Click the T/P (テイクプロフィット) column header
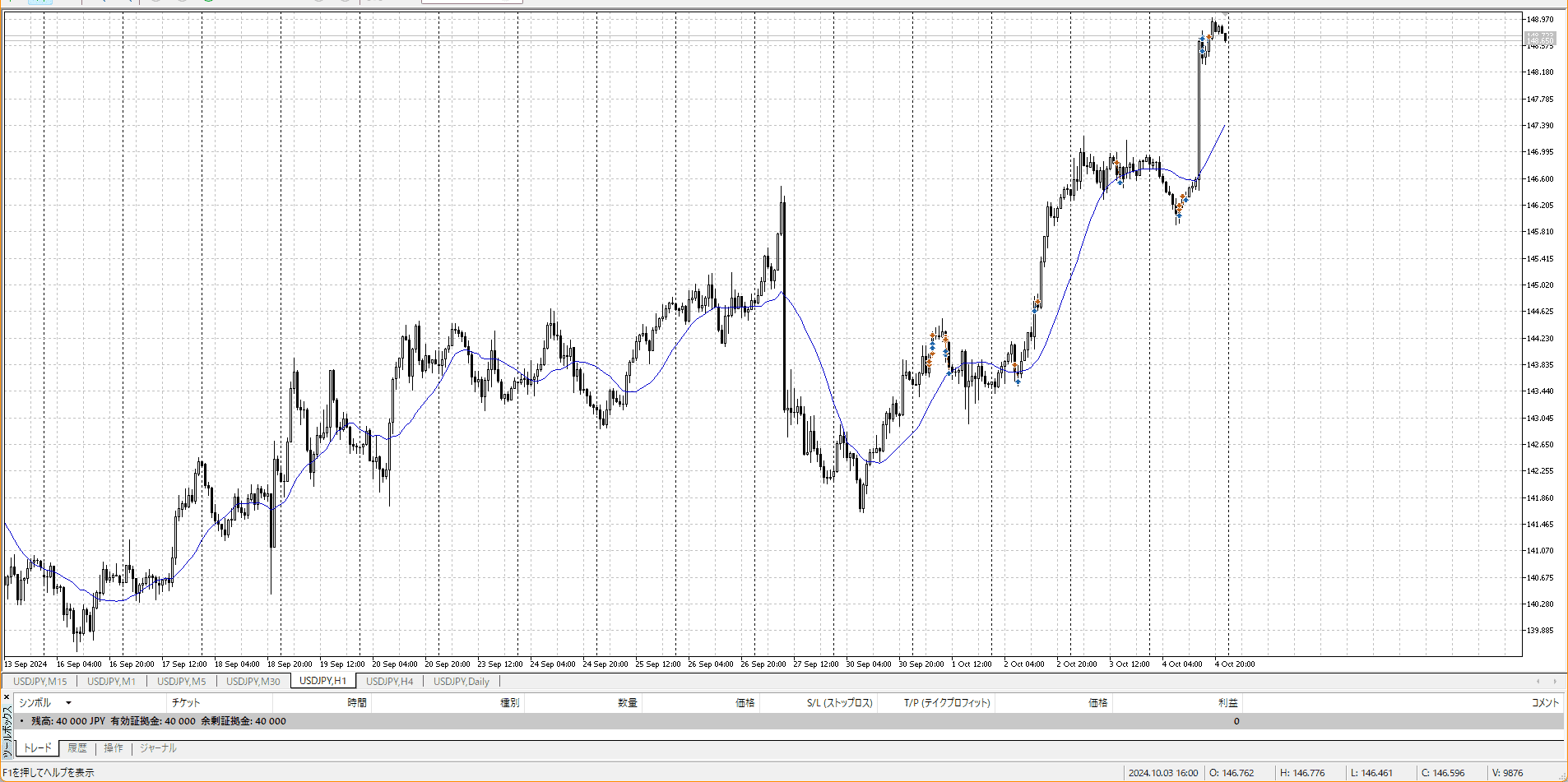The height and width of the screenshot is (782, 1568). pos(947,703)
